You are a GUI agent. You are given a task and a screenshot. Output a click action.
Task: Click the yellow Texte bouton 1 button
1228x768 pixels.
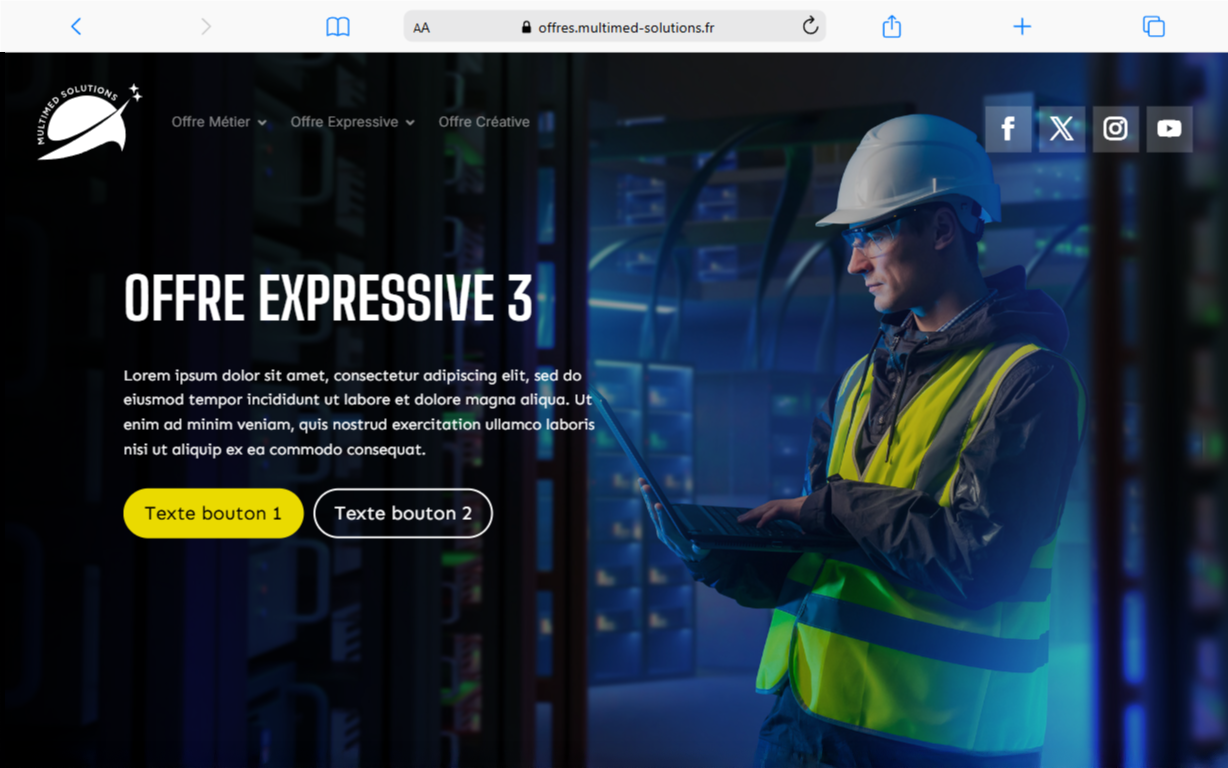(x=213, y=513)
